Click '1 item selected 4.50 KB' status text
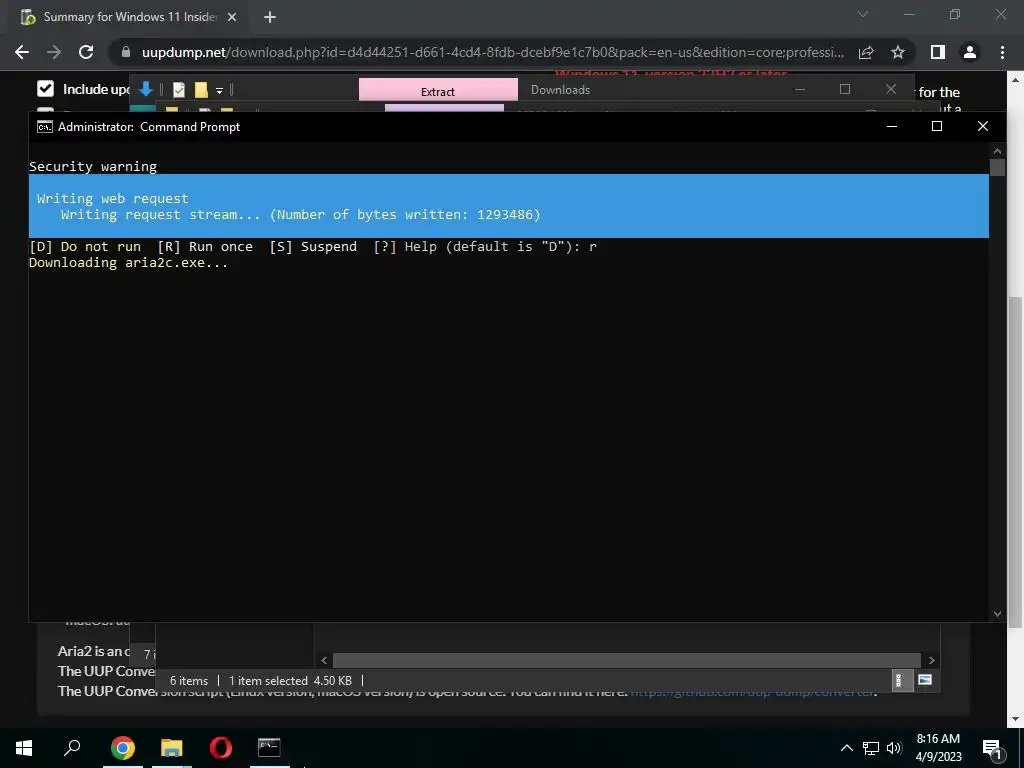 (x=290, y=680)
